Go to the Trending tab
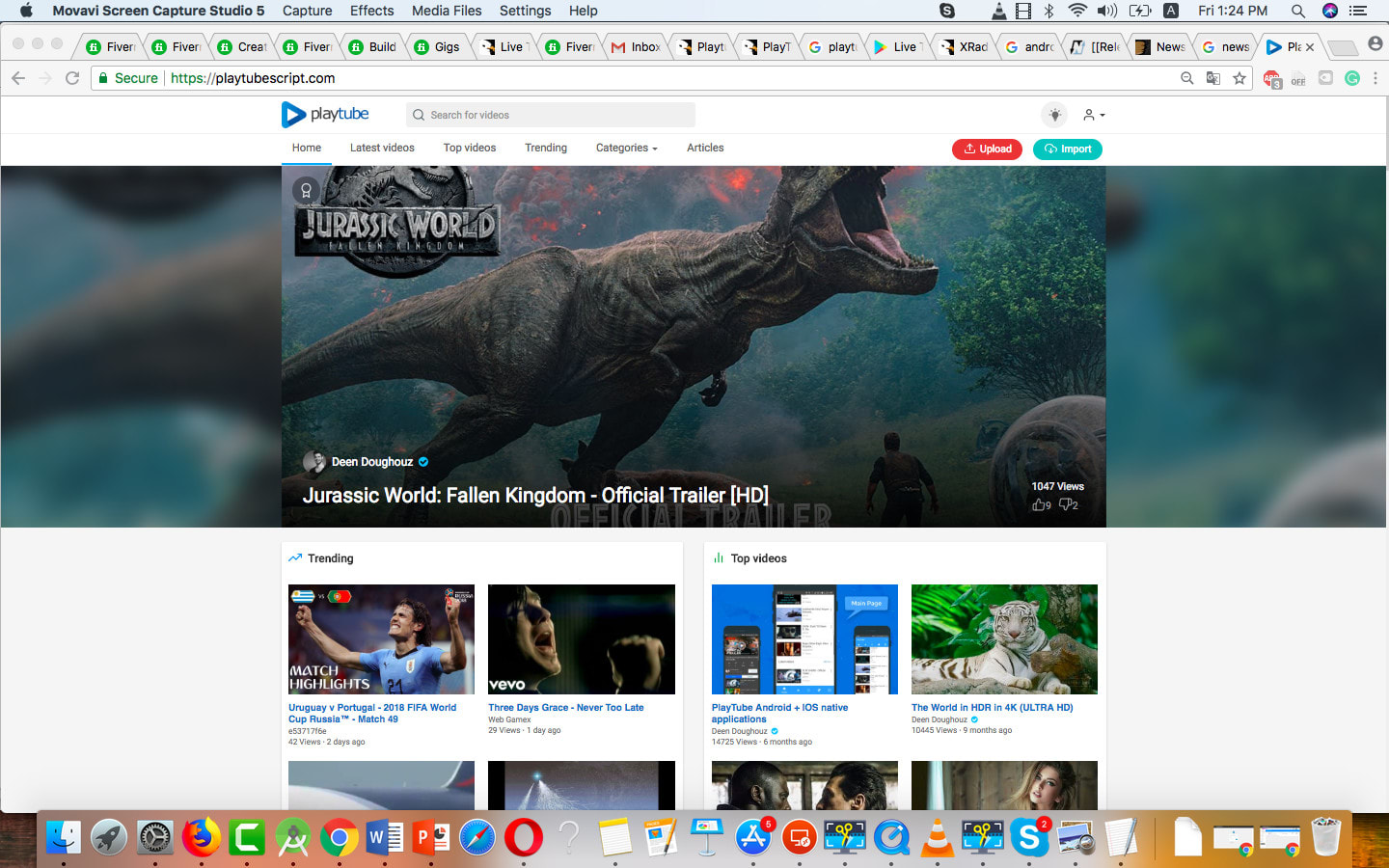This screenshot has height=868, width=1389. tap(546, 149)
